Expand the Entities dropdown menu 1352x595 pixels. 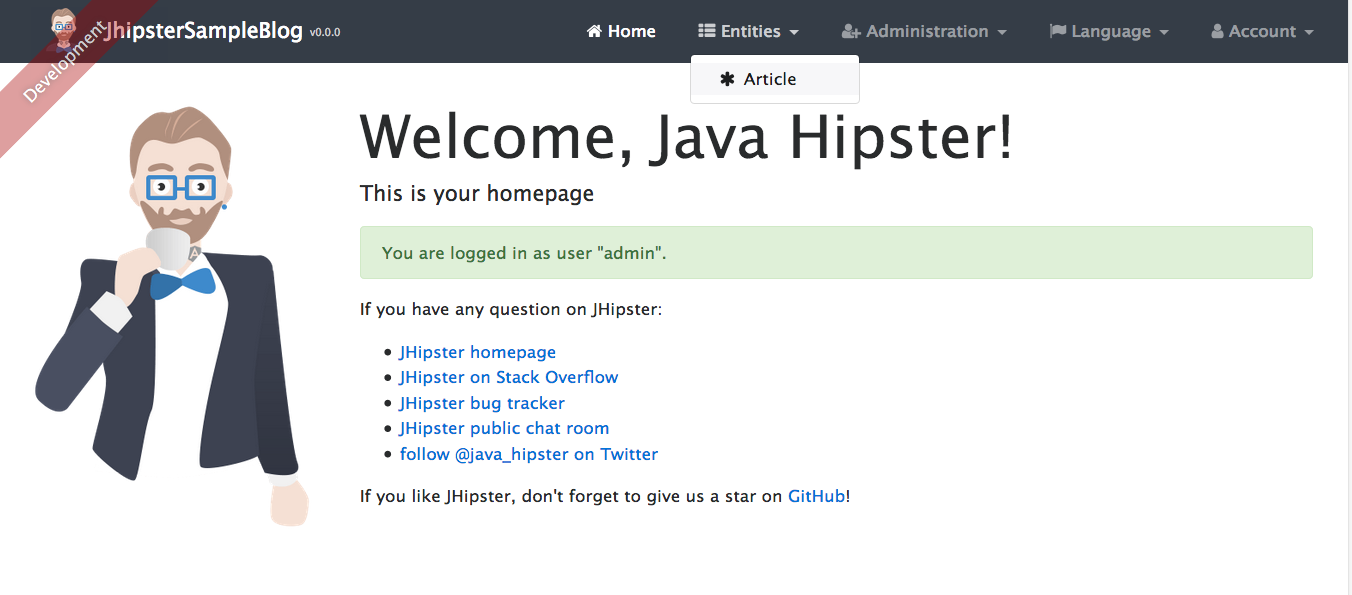748,31
